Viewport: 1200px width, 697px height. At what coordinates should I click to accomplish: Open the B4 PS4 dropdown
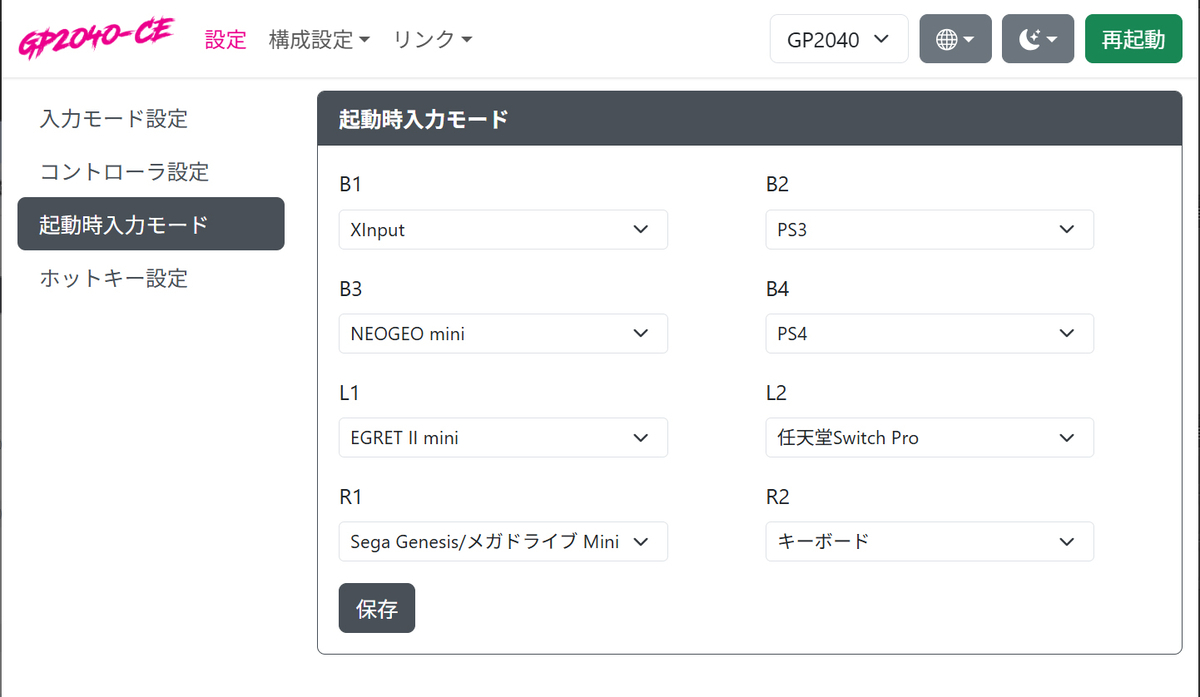point(930,333)
